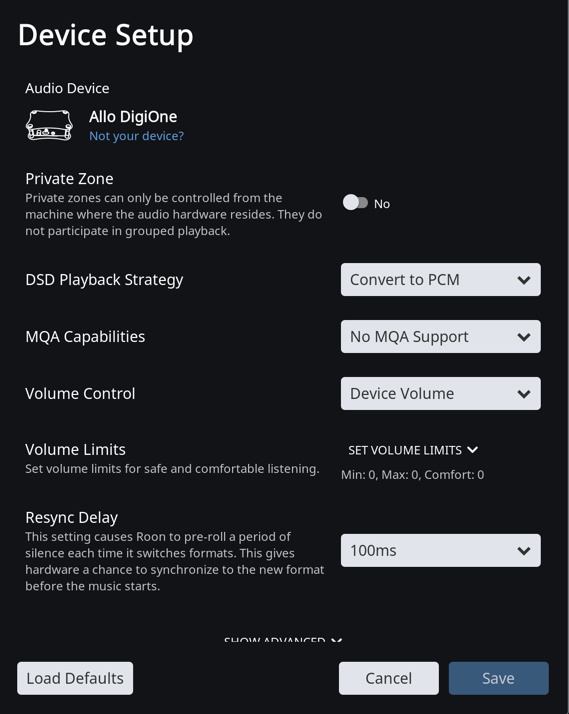Click the Load Defaults button
569x714 pixels.
pos(75,678)
